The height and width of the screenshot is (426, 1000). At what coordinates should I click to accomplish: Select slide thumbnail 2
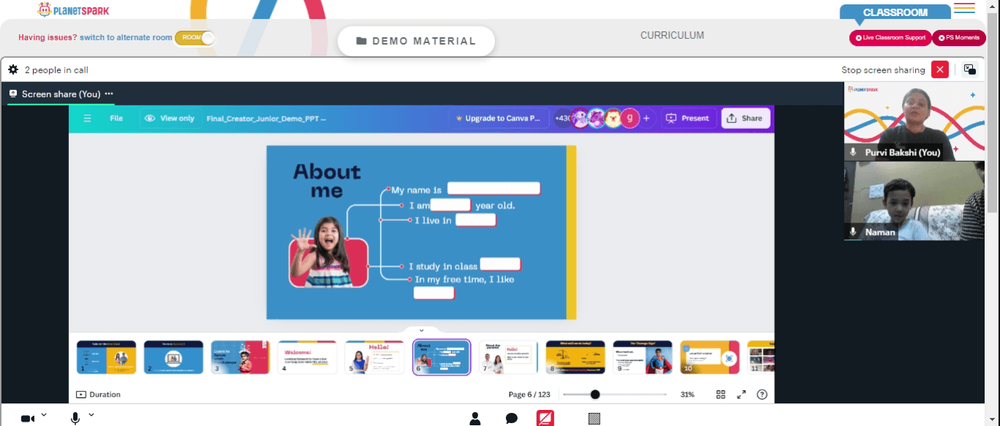pos(173,357)
